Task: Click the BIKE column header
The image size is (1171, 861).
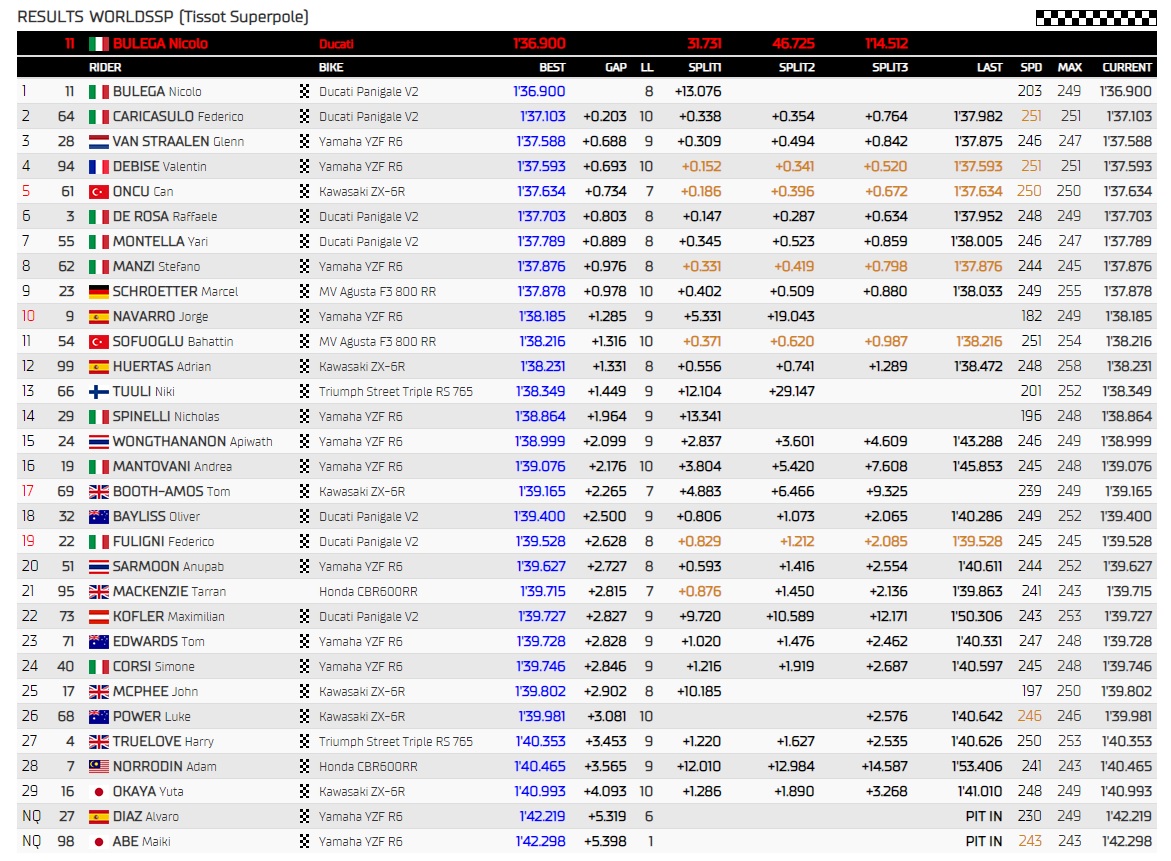Action: [x=331, y=67]
